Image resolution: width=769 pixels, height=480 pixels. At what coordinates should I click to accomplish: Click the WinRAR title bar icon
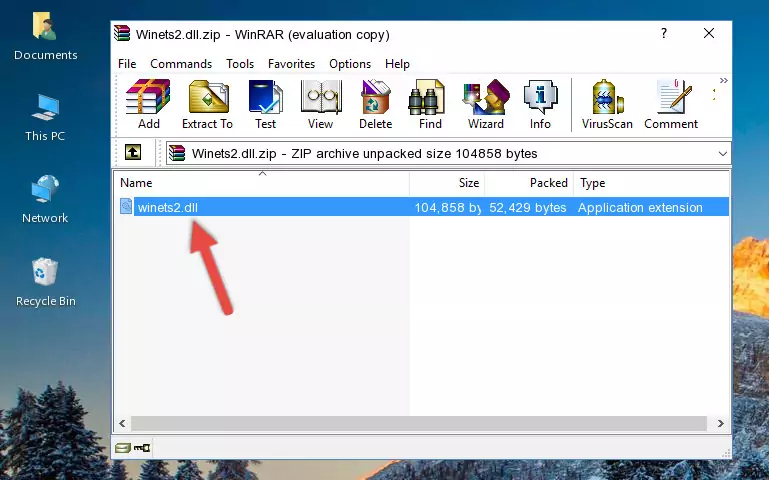coord(122,34)
